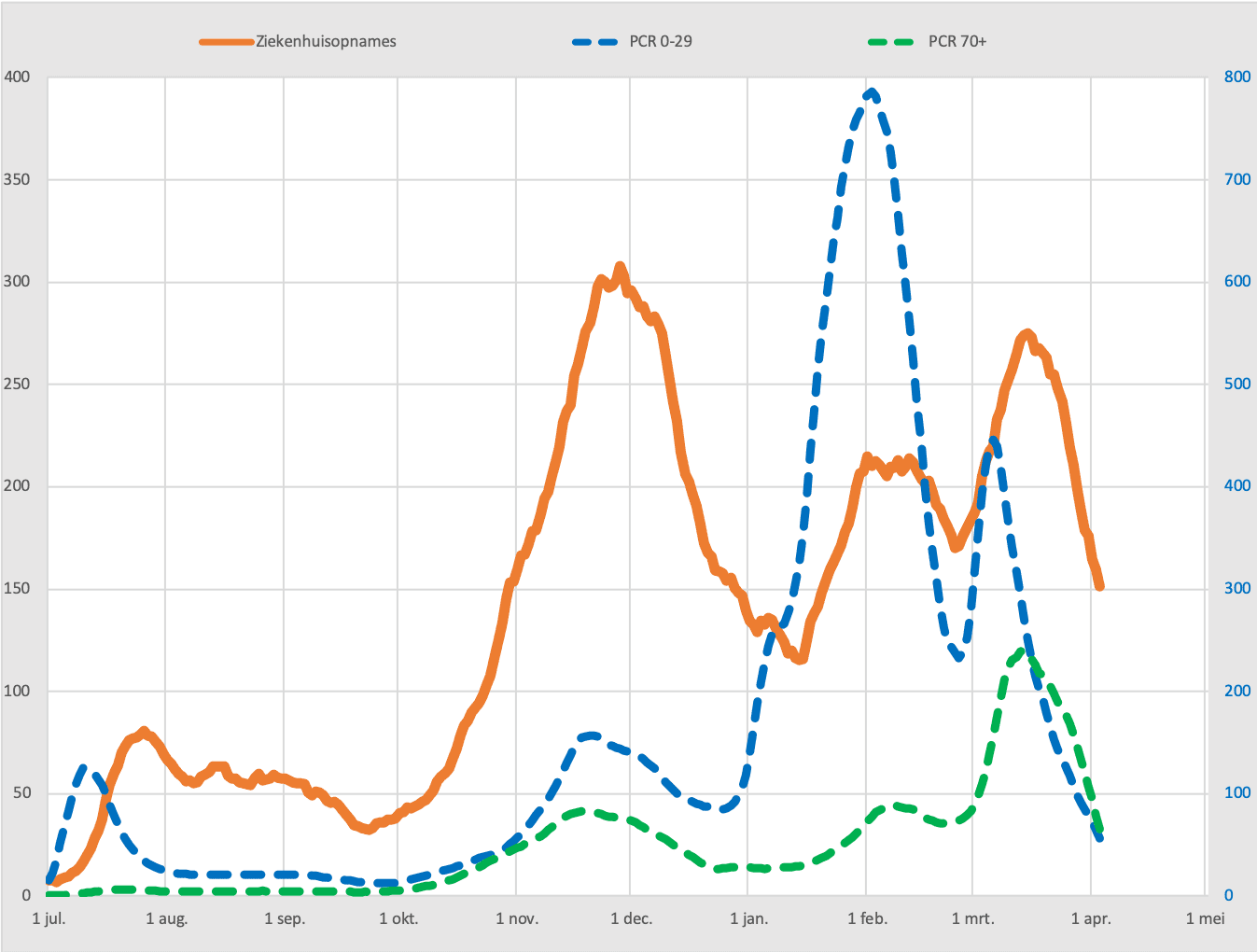Screen dimensions: 1257x952
Task: Click the '1 apr.' date label
Action: point(1091,919)
